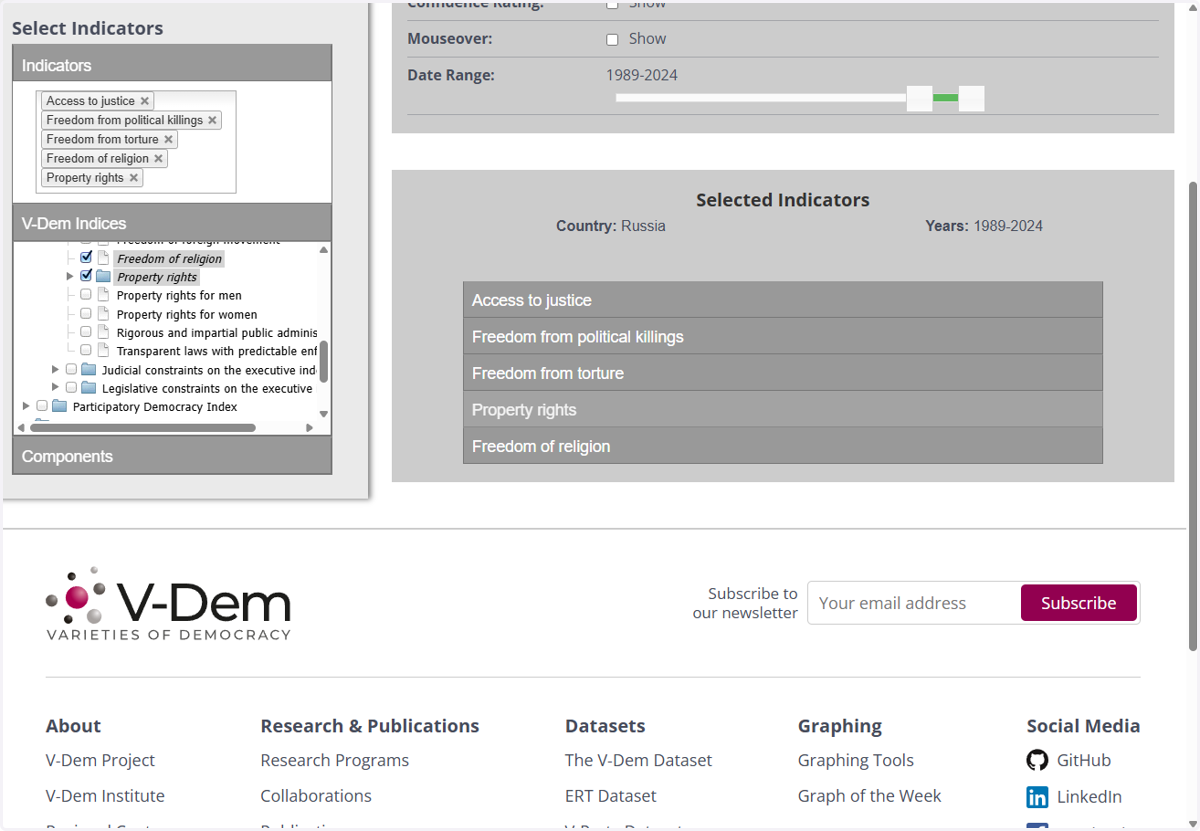The image size is (1200, 831).
Task: Click the tree's horizontal scrollbar thumb
Action: pos(142,428)
